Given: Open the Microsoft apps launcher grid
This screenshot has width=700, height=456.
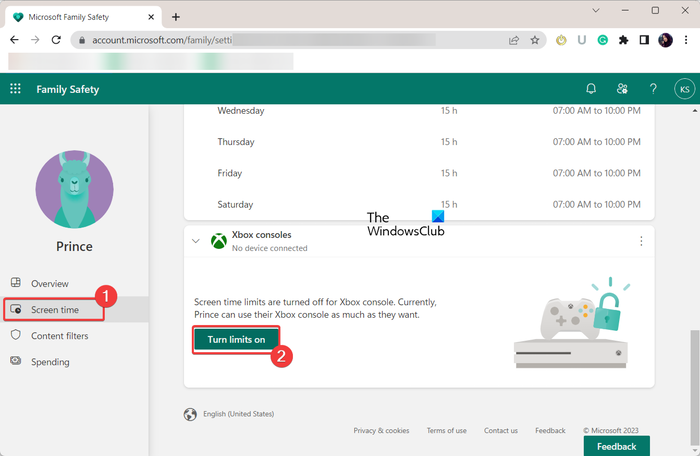Looking at the screenshot, I should click(x=15, y=89).
